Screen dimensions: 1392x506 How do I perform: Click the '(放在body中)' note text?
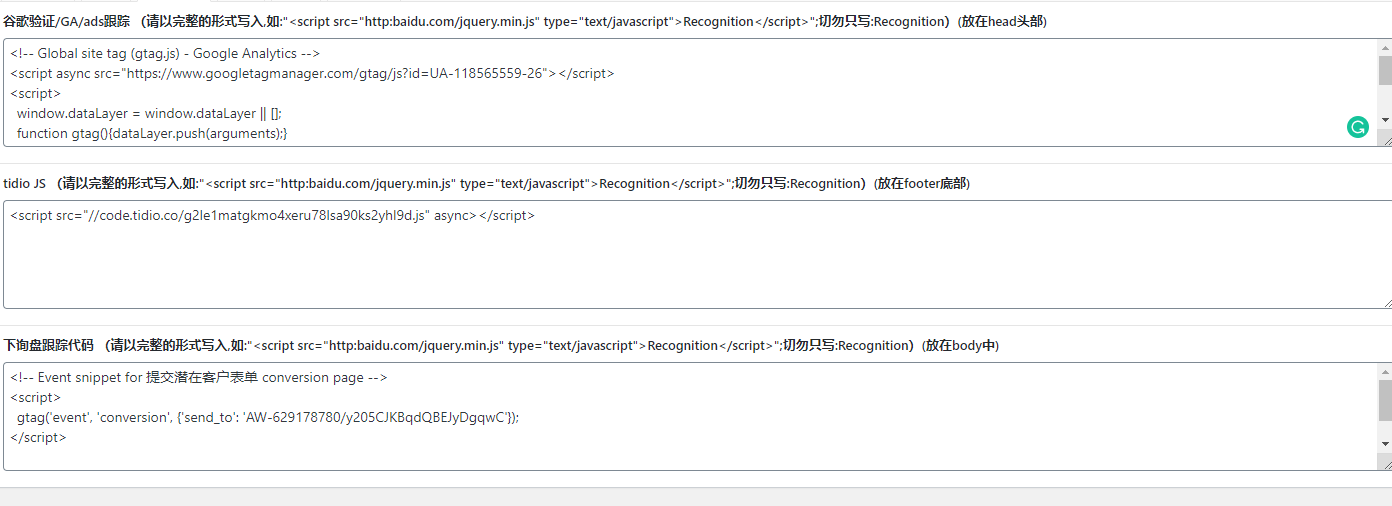[x=959, y=345]
